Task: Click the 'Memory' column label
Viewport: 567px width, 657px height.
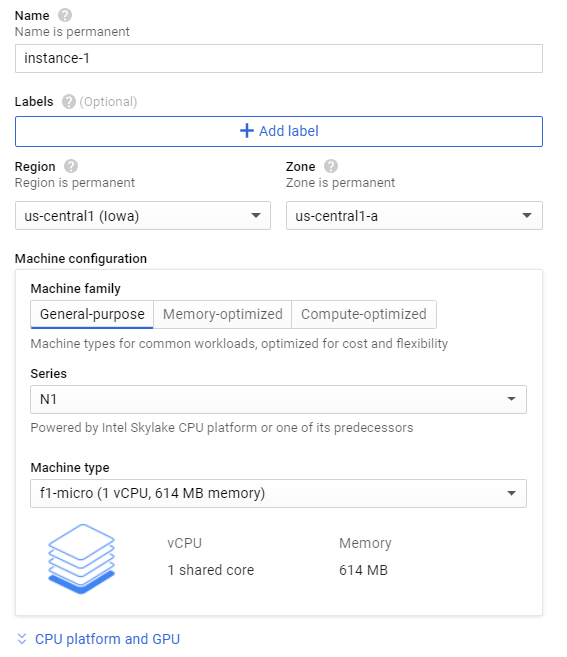Action: pyautogui.click(x=365, y=543)
